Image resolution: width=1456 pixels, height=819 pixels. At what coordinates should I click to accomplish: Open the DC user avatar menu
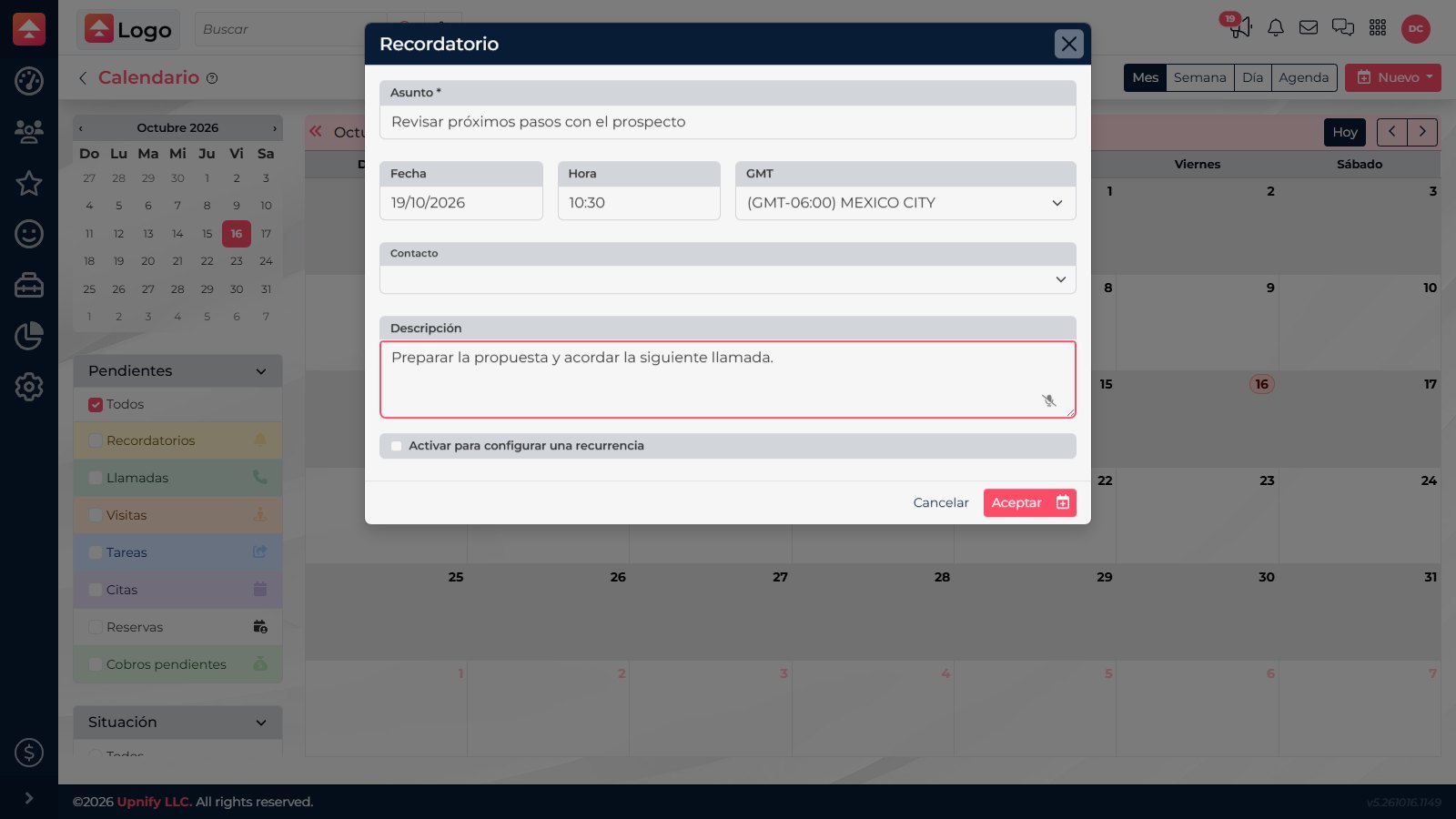(1416, 28)
